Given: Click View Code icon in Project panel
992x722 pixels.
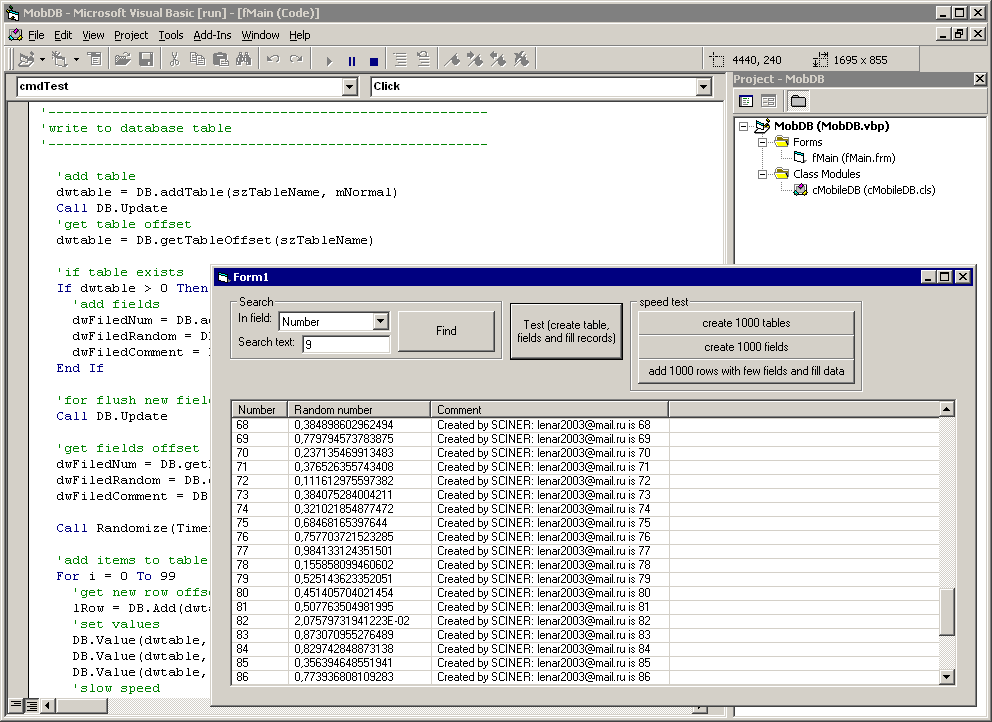Looking at the screenshot, I should click(x=746, y=101).
